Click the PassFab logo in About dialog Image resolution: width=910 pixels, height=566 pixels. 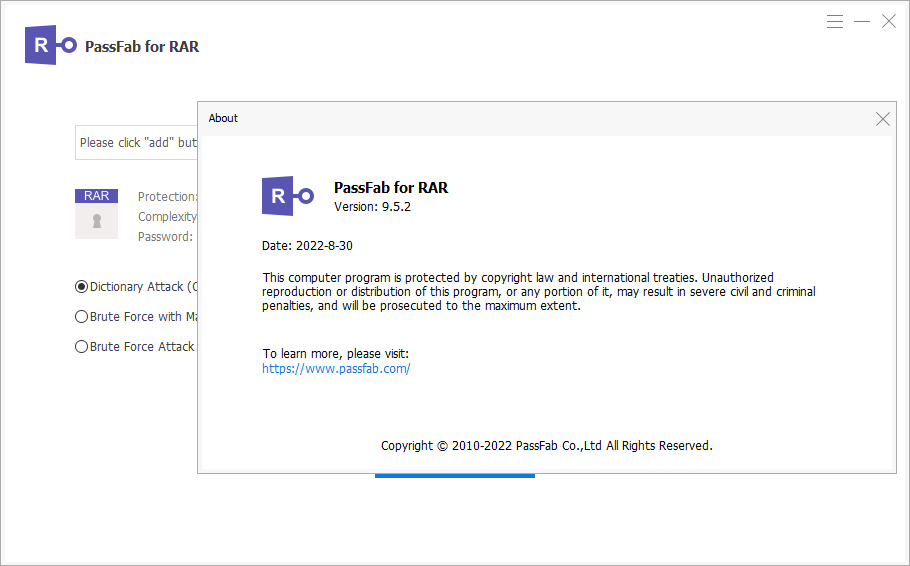click(x=288, y=196)
